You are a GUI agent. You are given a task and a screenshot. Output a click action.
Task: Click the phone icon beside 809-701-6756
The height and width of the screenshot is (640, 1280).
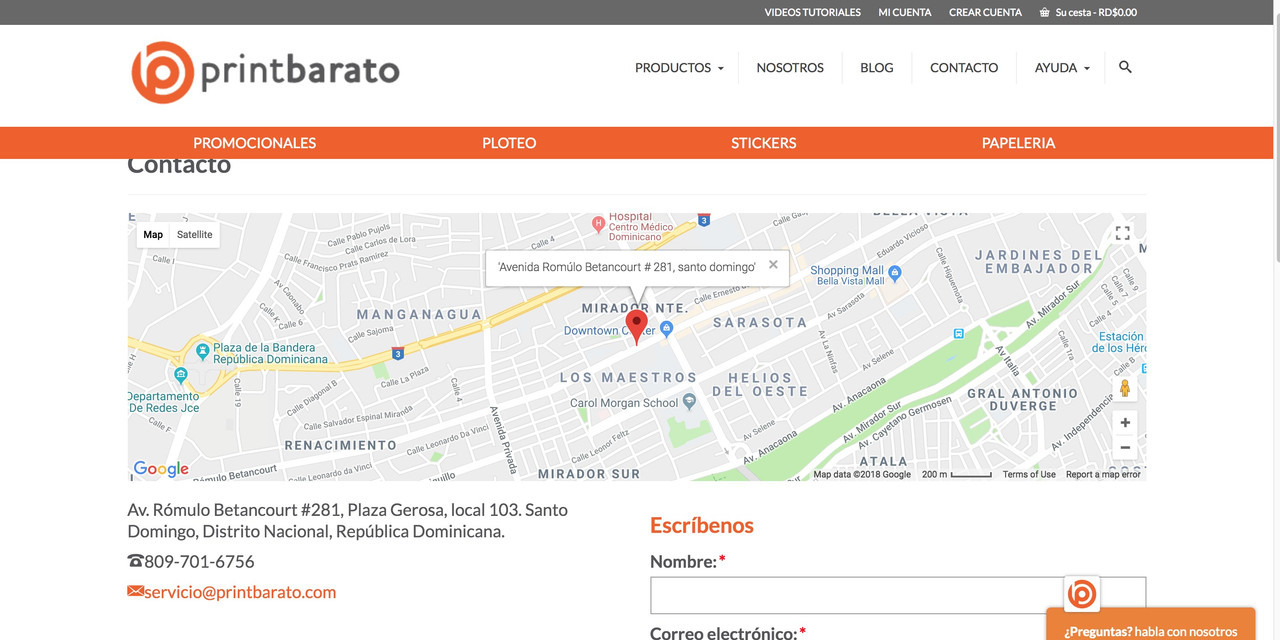click(135, 561)
